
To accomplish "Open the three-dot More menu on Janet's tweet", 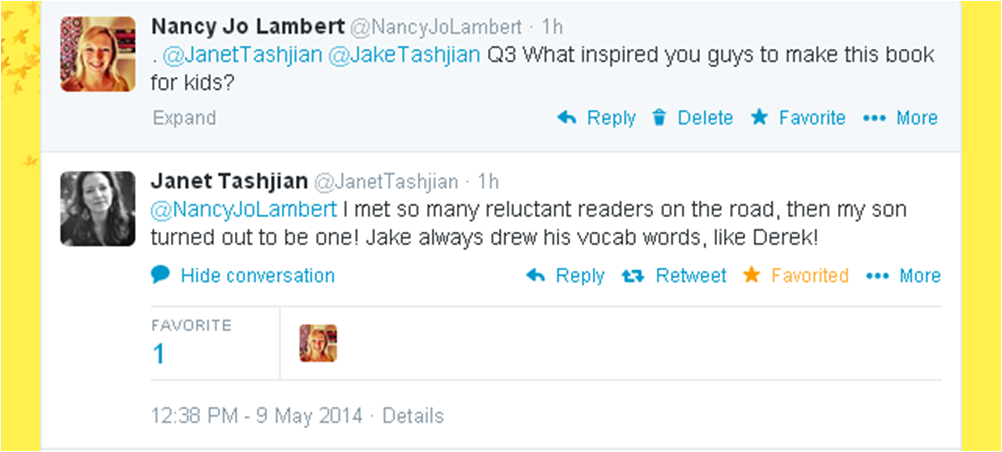I will click(x=877, y=276).
